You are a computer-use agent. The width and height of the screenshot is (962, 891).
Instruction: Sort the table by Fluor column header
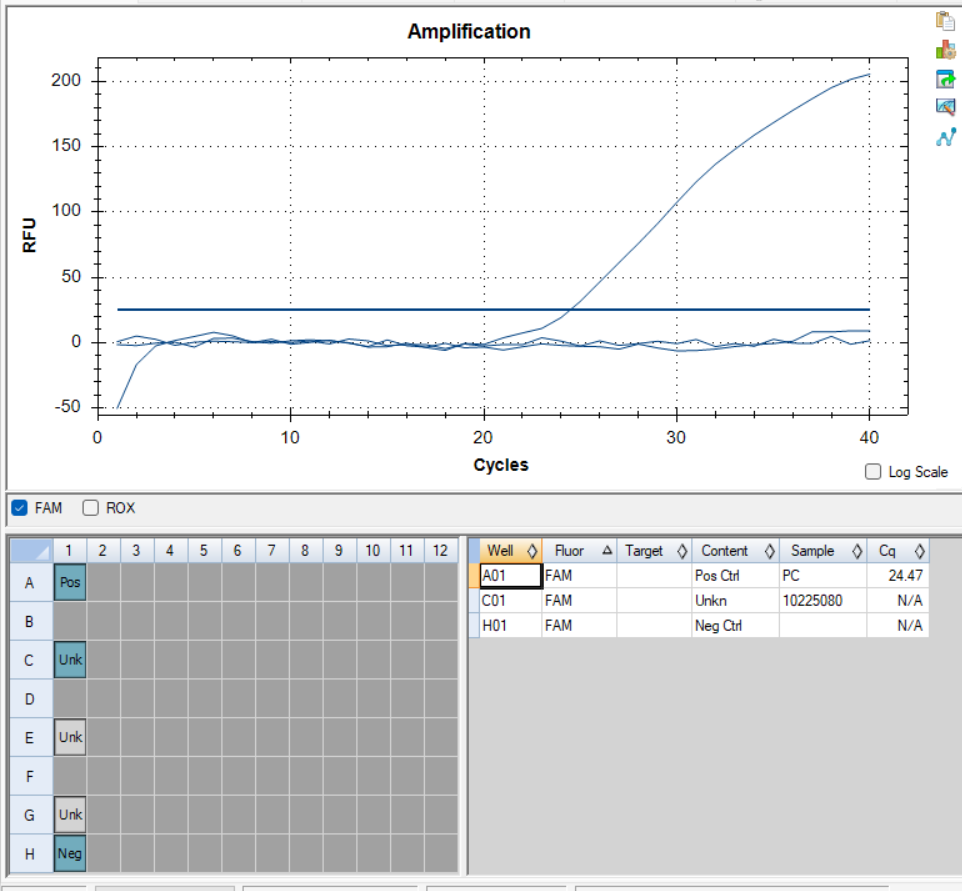[570, 551]
